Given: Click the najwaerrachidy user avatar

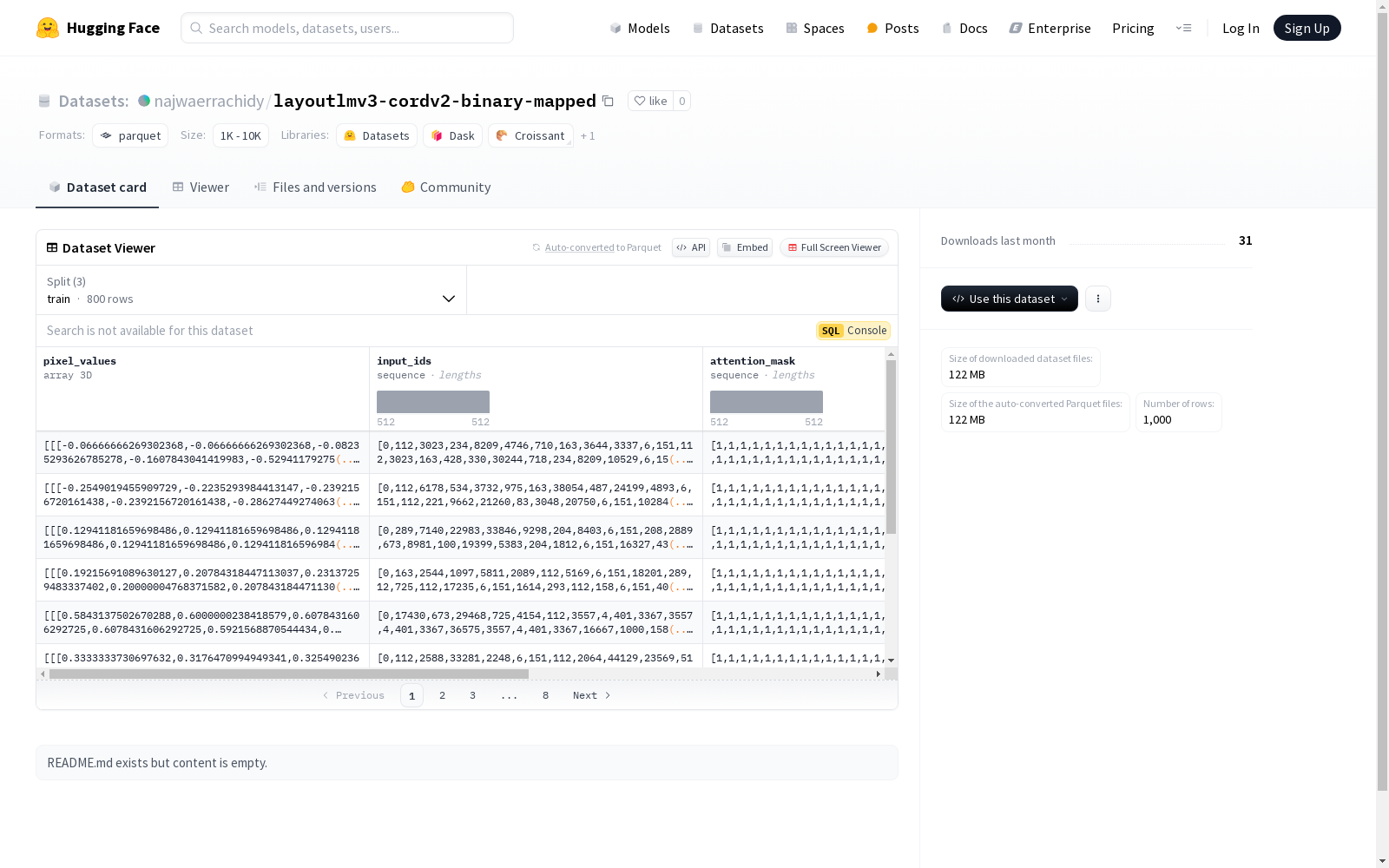Looking at the screenshot, I should [x=144, y=101].
